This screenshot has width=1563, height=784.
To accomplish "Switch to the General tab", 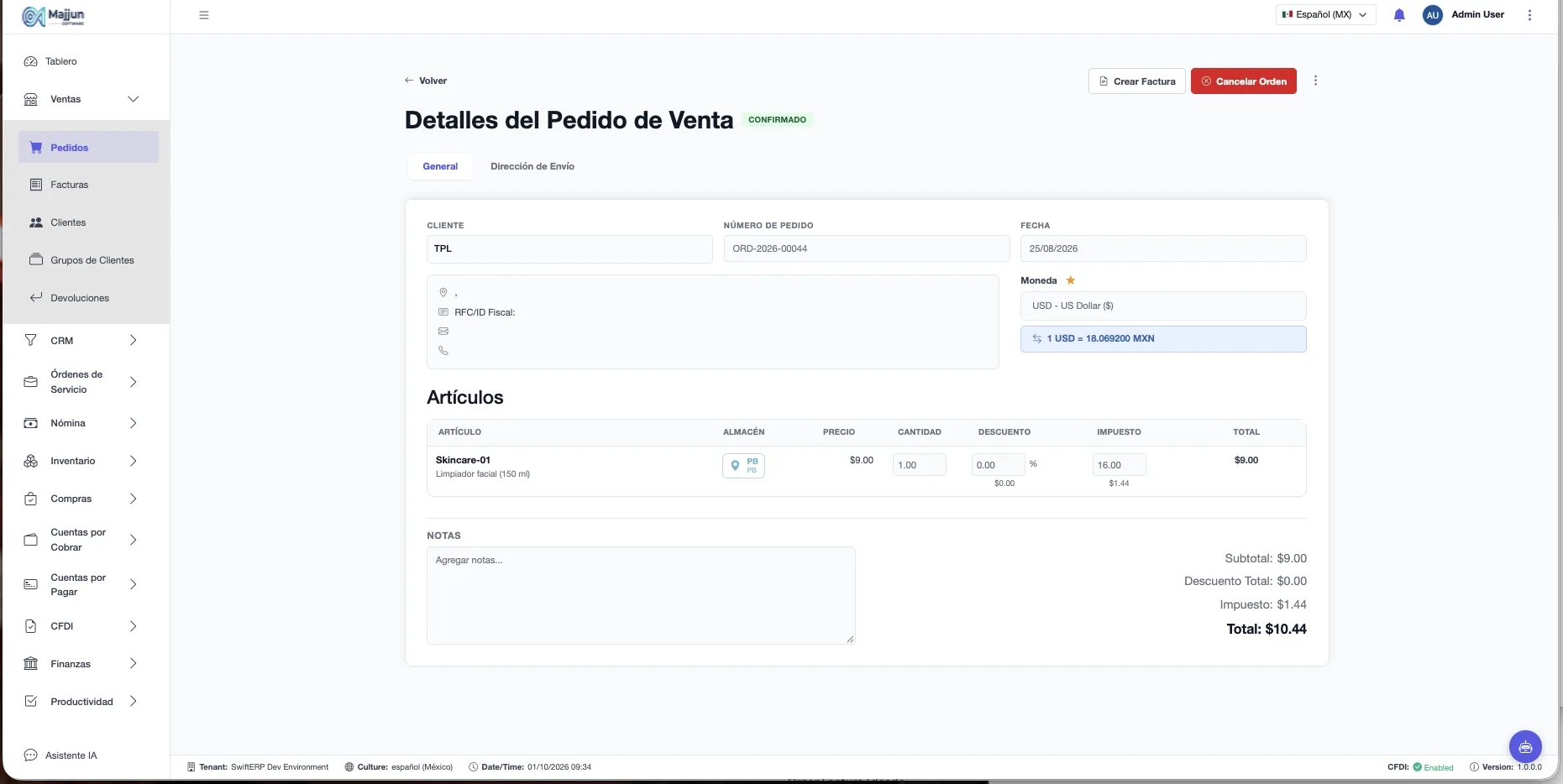I will coord(440,166).
